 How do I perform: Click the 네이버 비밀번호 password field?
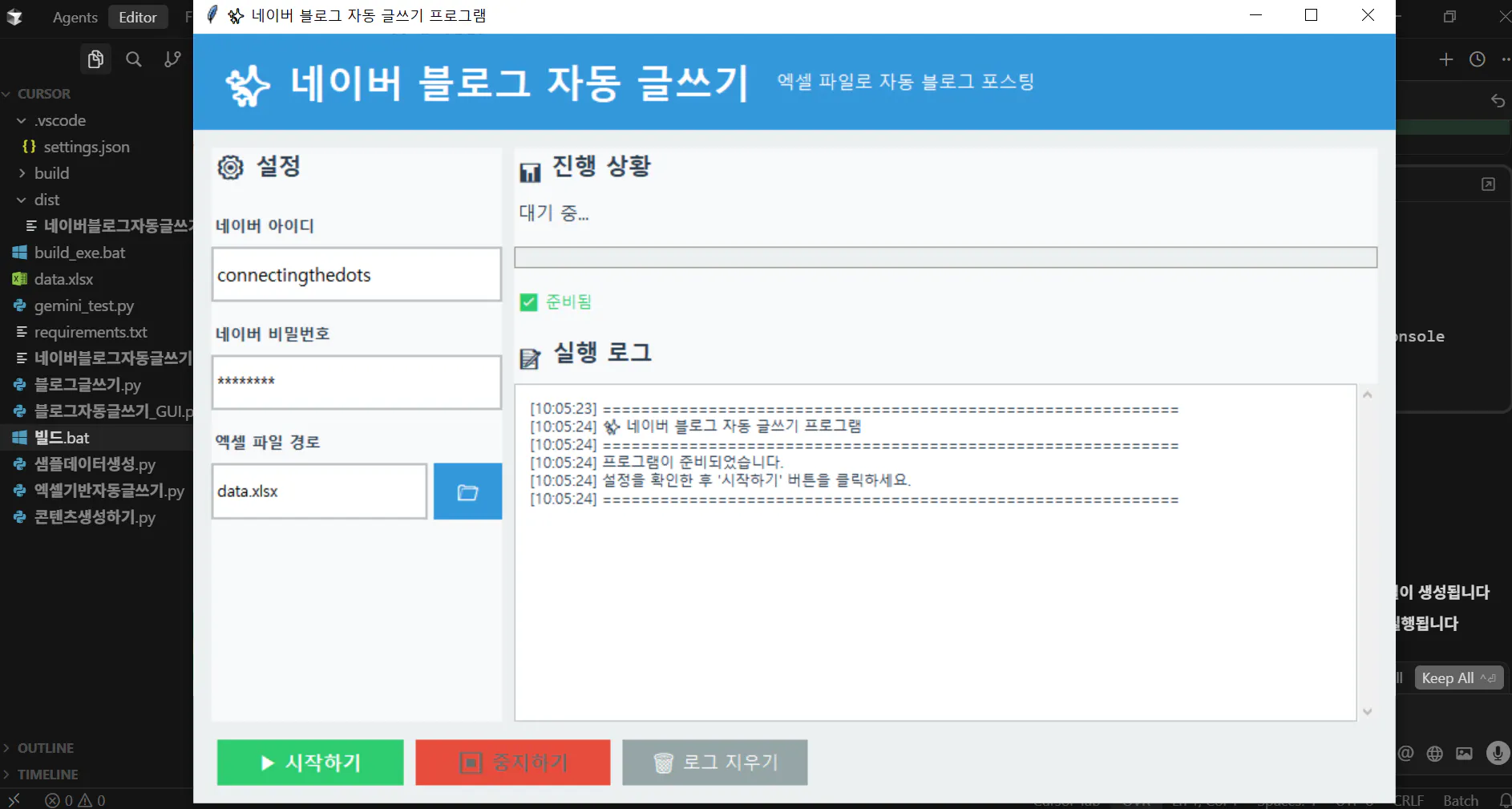pos(357,382)
